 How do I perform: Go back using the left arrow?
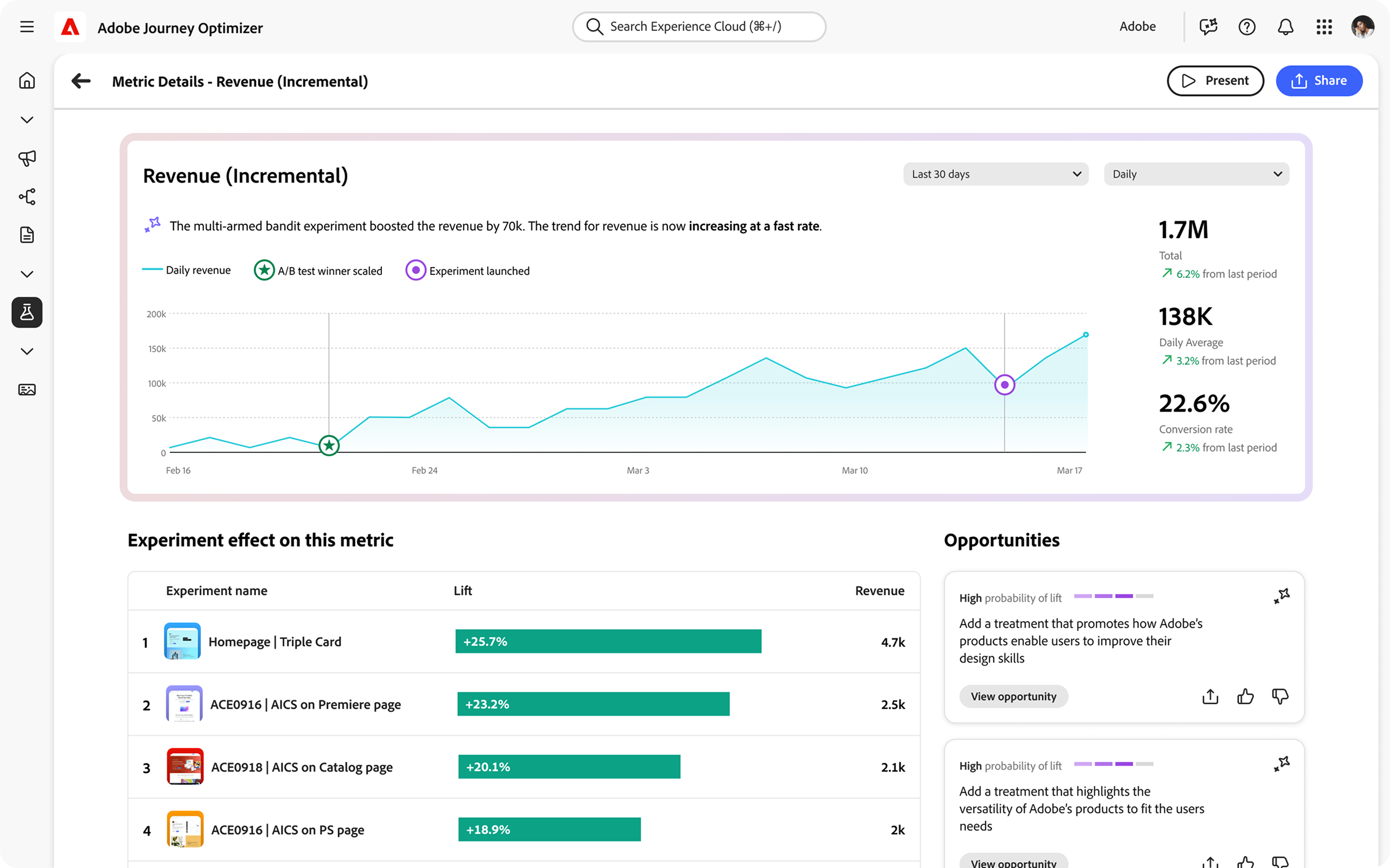(x=81, y=81)
